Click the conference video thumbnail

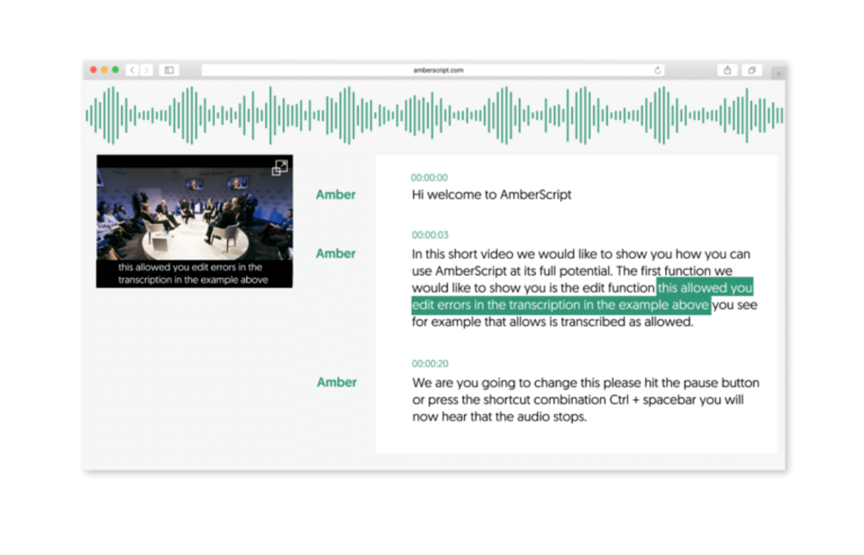pos(195,221)
